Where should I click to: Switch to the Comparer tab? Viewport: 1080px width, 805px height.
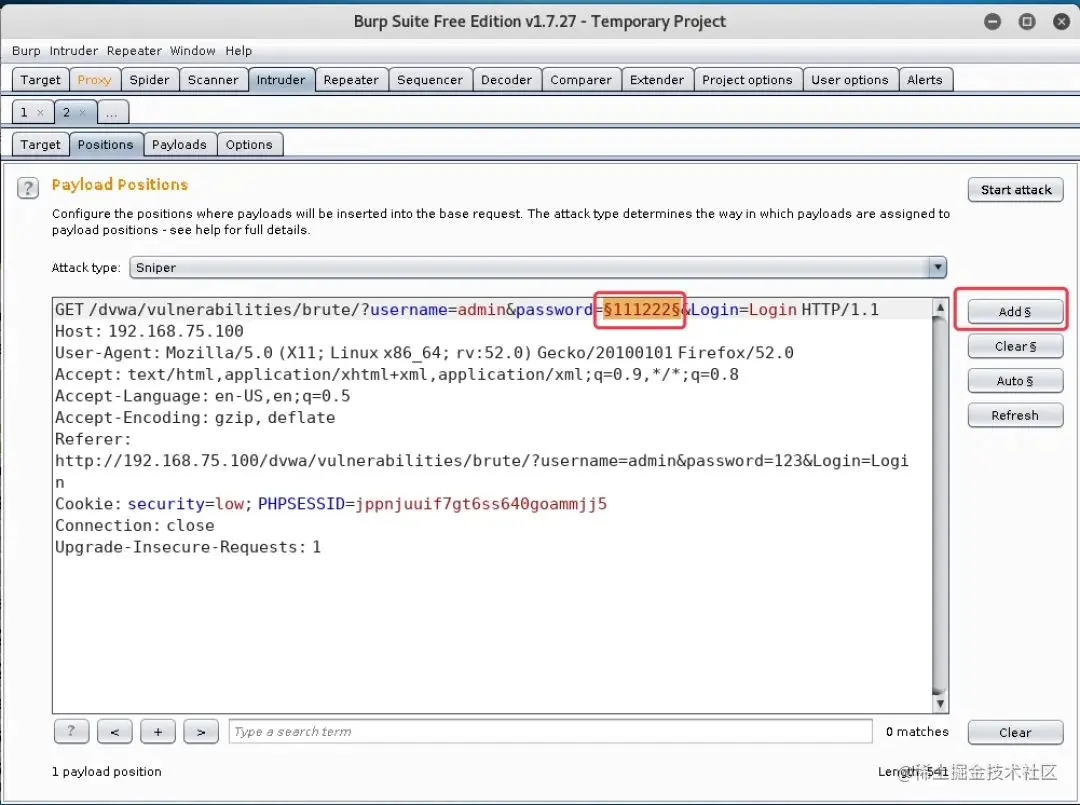pos(581,80)
